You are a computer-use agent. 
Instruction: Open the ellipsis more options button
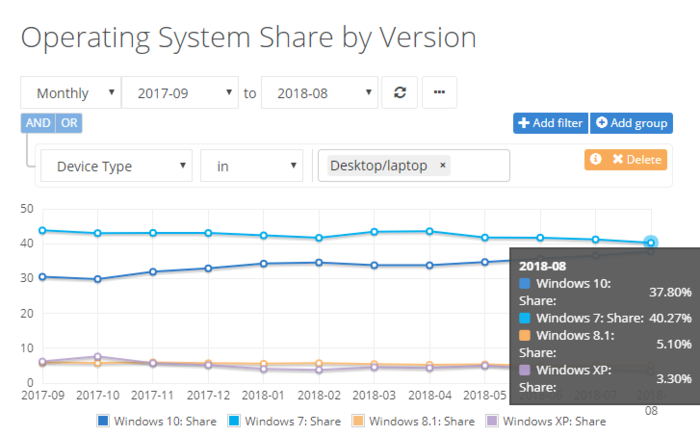(439, 93)
